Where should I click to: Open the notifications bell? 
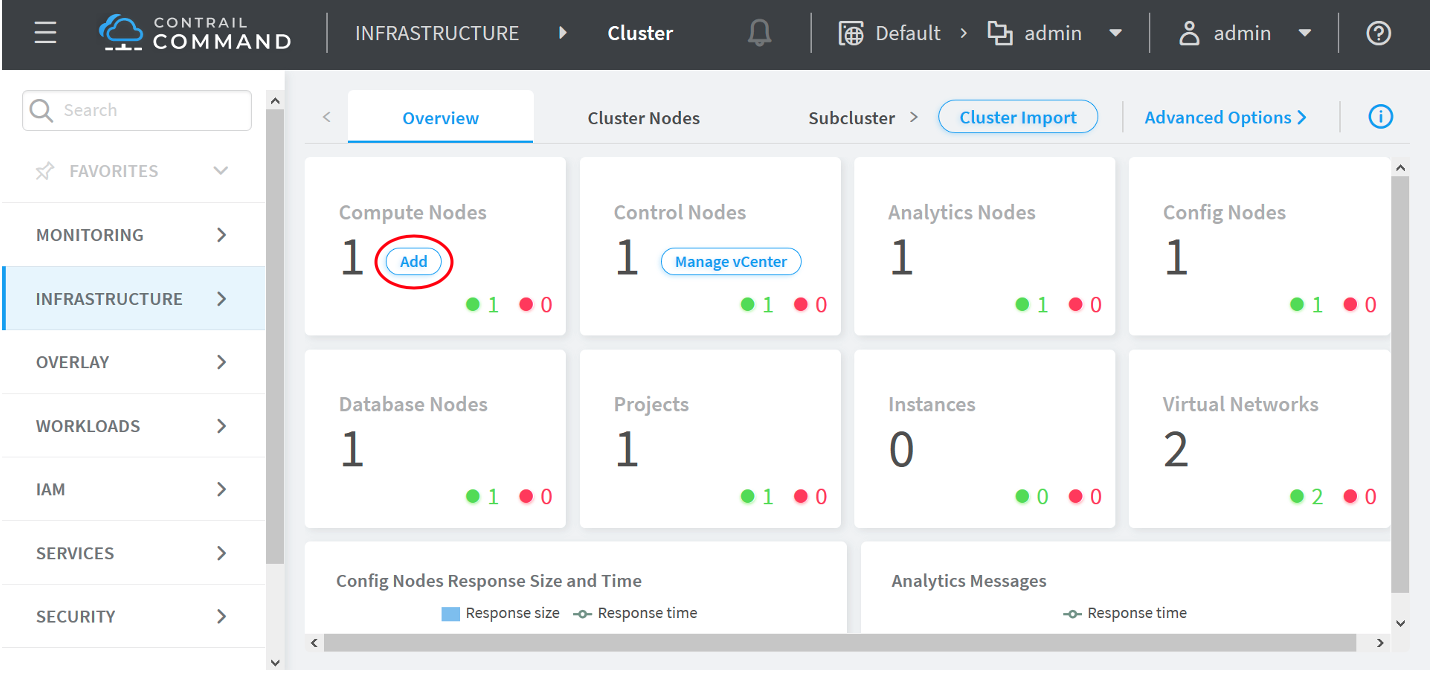(760, 33)
